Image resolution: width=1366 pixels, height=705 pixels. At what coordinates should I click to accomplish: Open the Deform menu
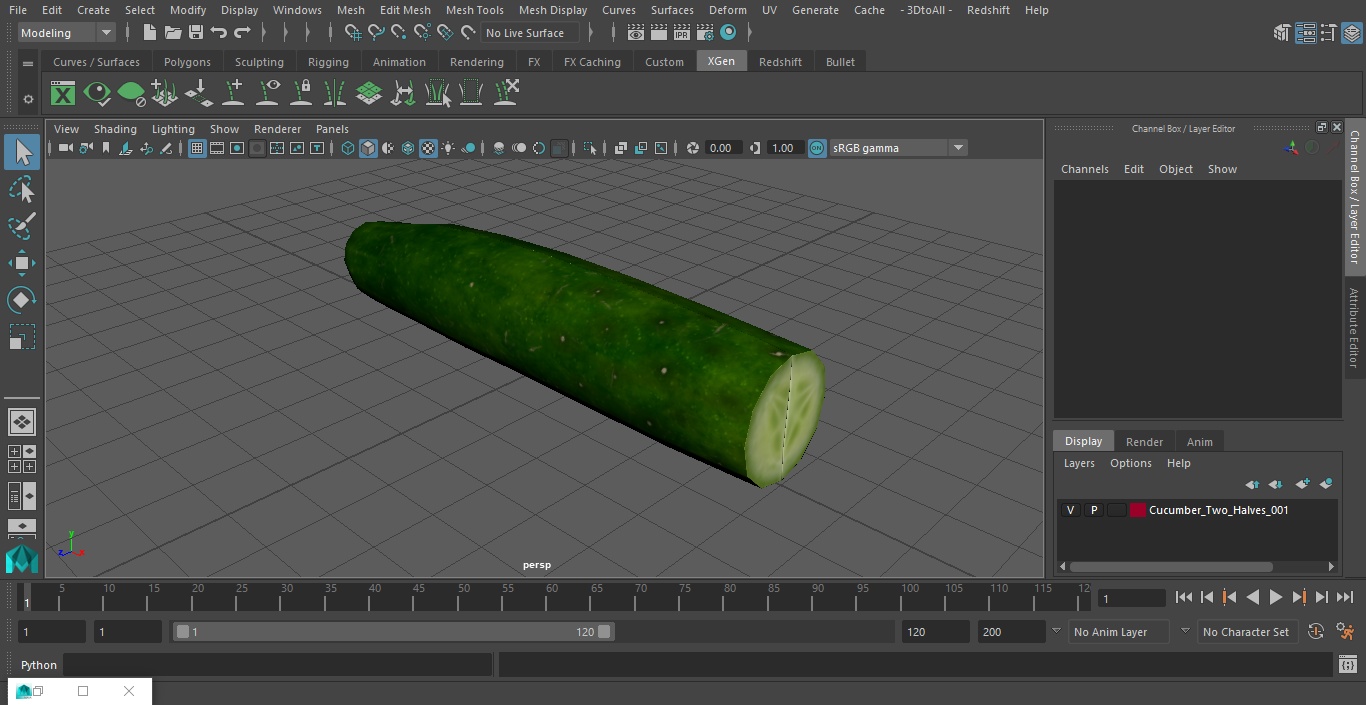point(727,10)
